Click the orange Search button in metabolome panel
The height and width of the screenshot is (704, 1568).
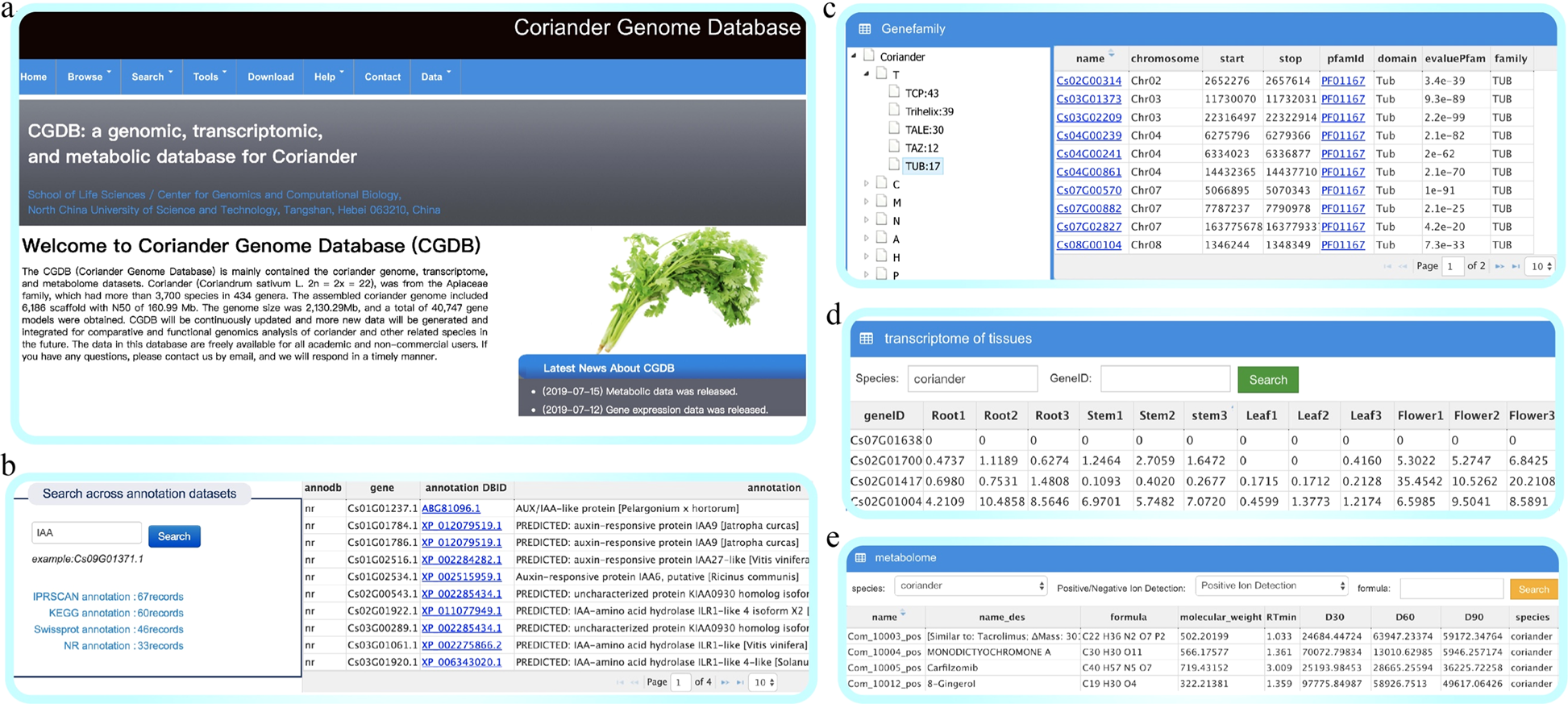(x=1533, y=589)
